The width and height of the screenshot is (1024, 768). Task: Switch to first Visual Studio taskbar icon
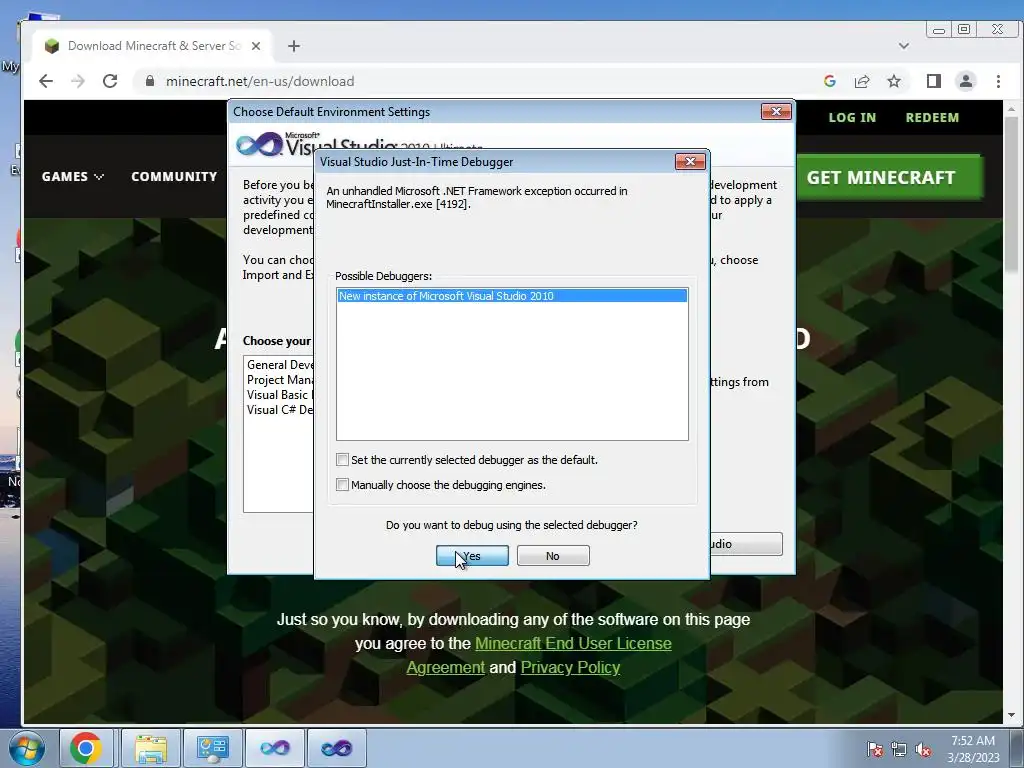tap(275, 748)
